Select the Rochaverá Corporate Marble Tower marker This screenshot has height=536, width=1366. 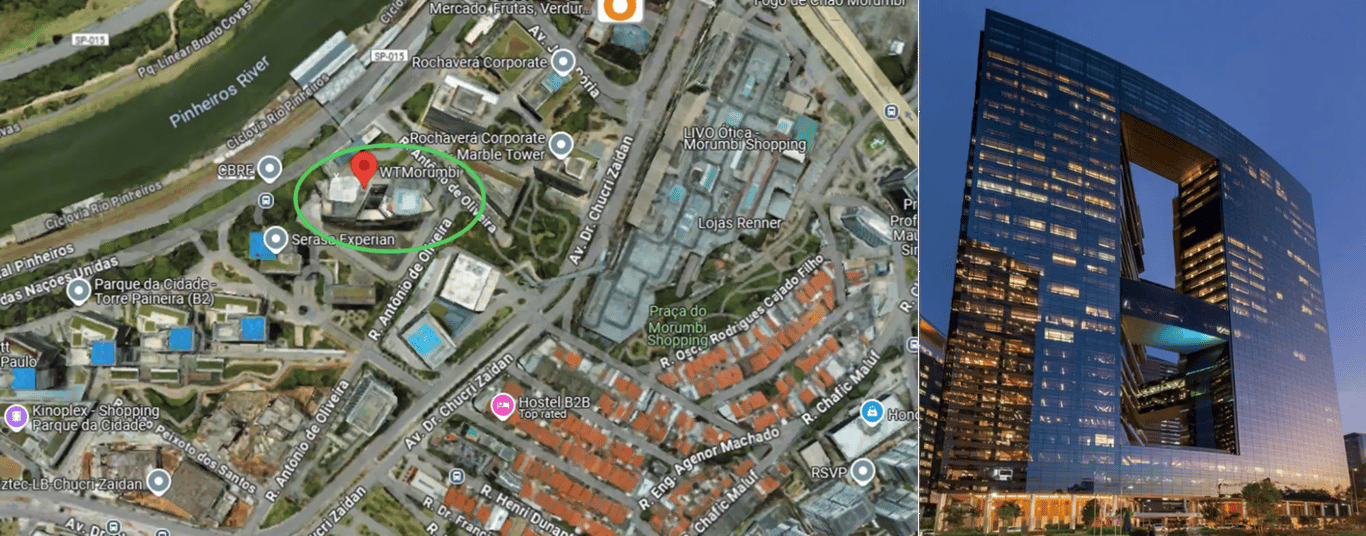point(561,146)
